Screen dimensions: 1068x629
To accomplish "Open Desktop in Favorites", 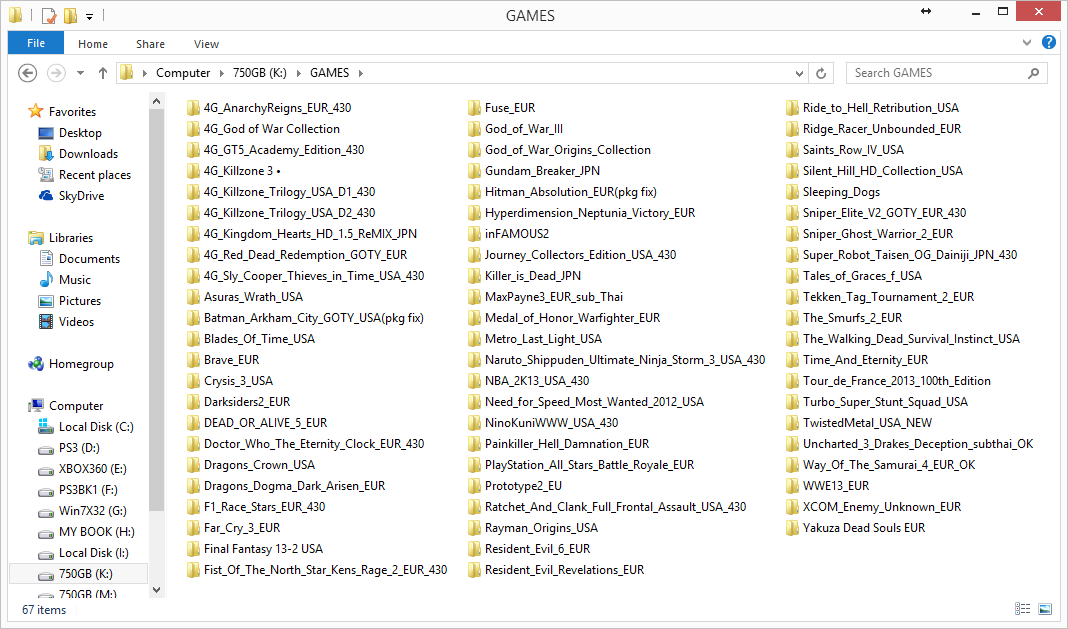I will point(80,133).
